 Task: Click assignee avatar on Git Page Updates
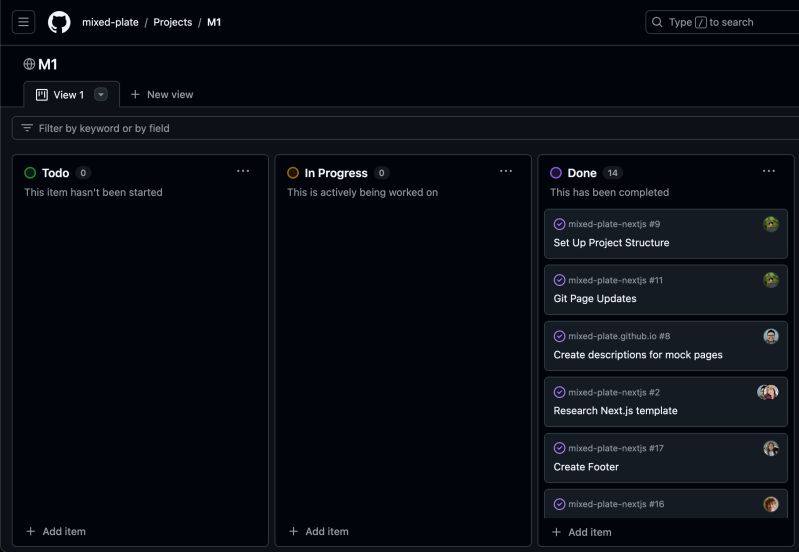click(x=771, y=280)
